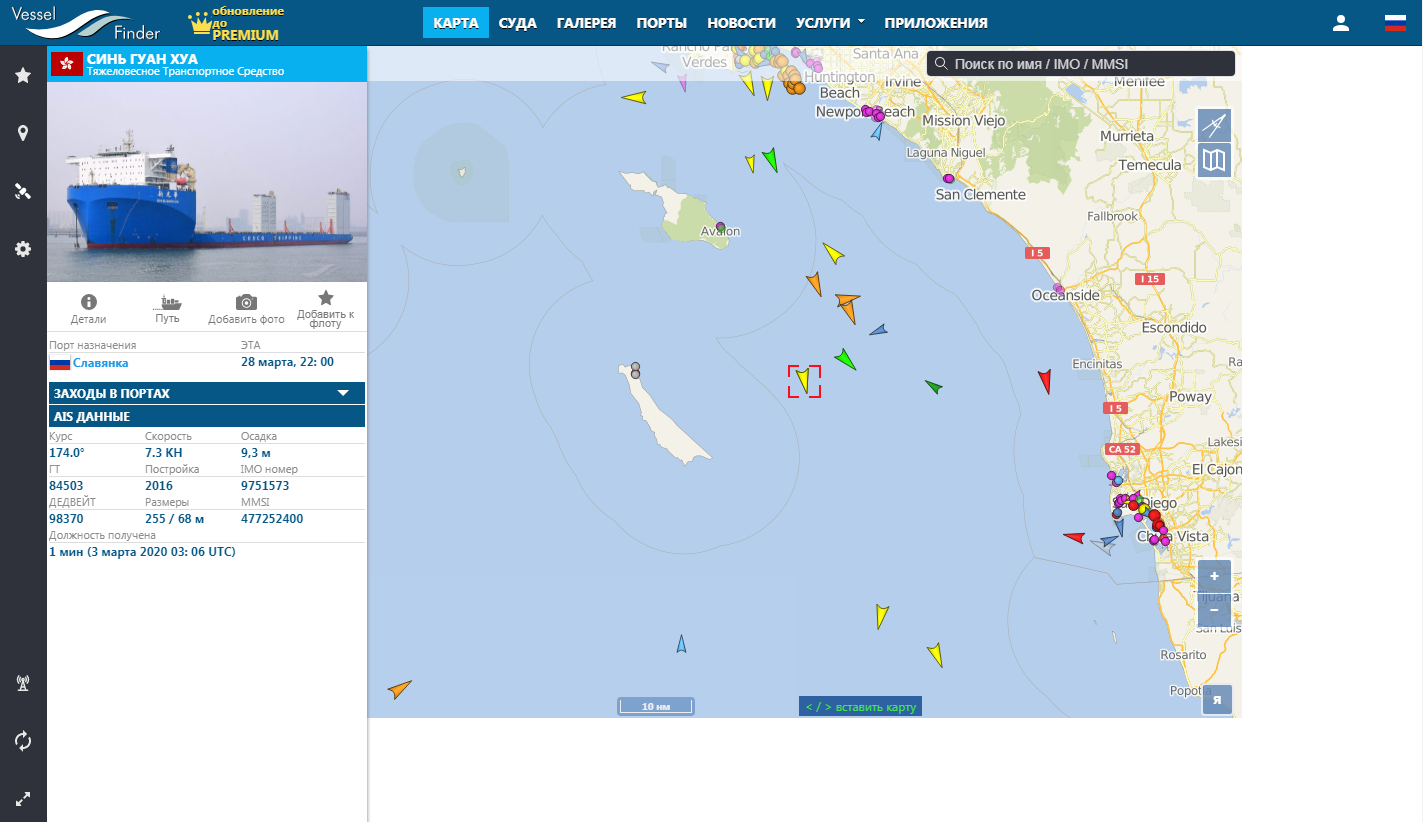
Task: Click the вставить карту embed button
Action: click(860, 707)
